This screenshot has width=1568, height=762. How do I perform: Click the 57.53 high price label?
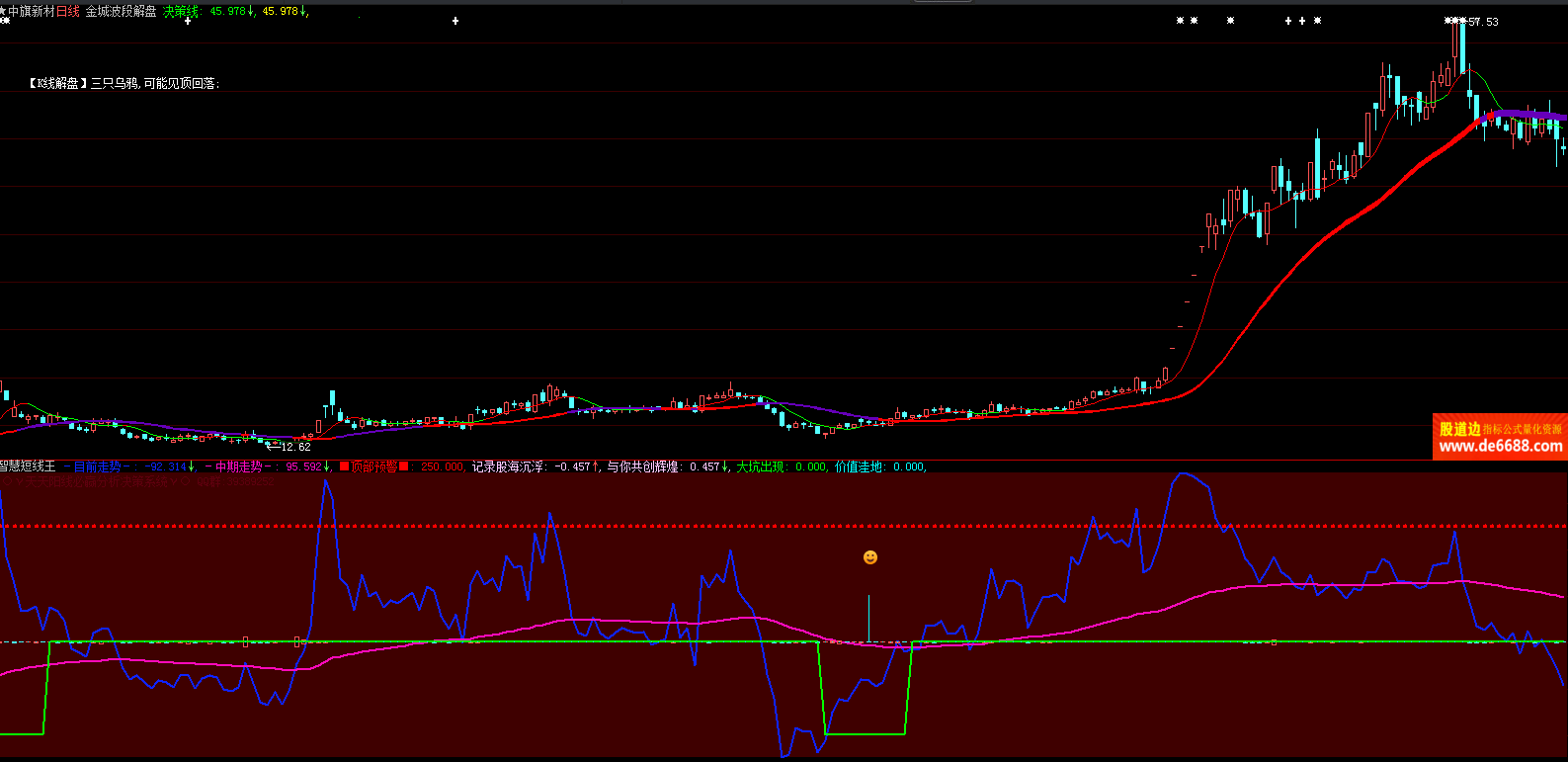[x=1483, y=22]
